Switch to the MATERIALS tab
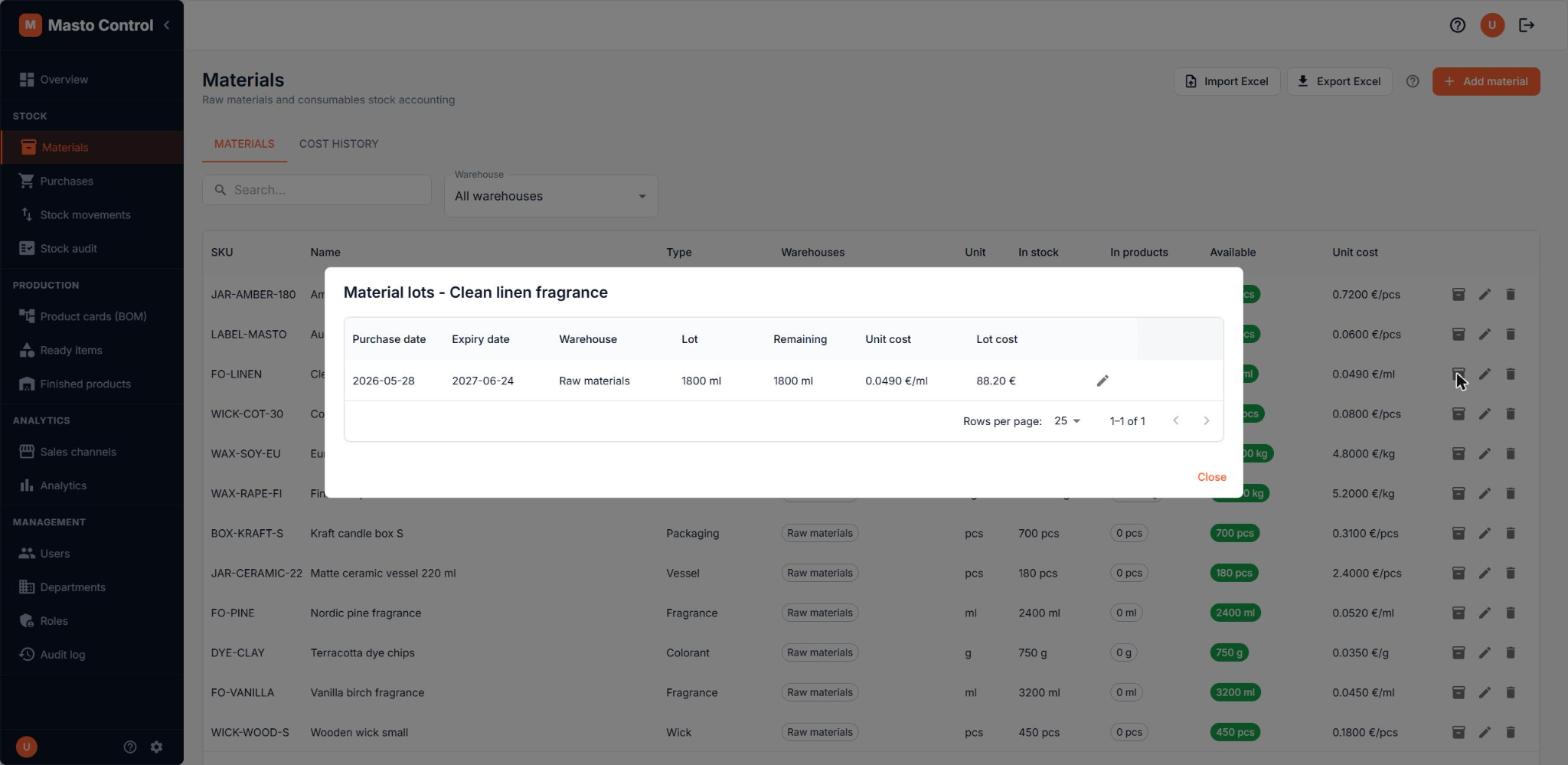This screenshot has width=1568, height=765. pos(244,144)
